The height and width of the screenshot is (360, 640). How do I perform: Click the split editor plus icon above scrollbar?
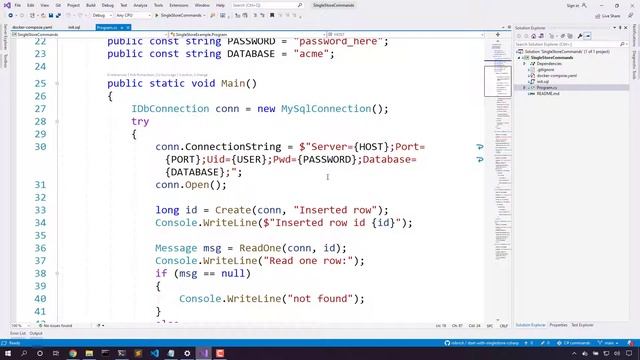pos(498,35)
